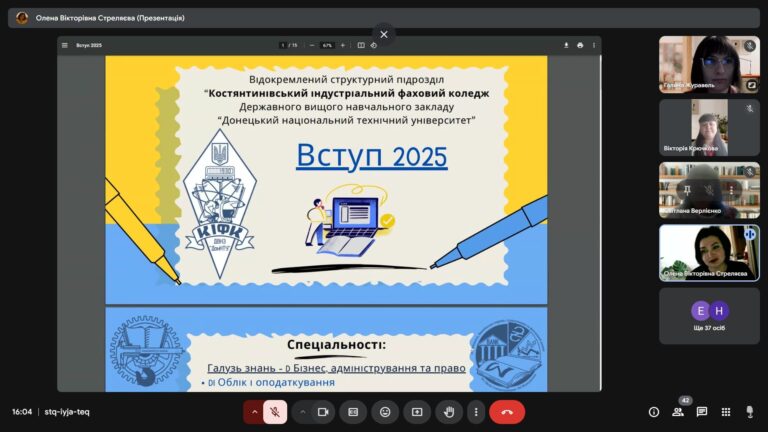Viewport: 768px width, 432px height.
Task: Unmute the microphone in Meet toolbar
Action: click(x=275, y=412)
